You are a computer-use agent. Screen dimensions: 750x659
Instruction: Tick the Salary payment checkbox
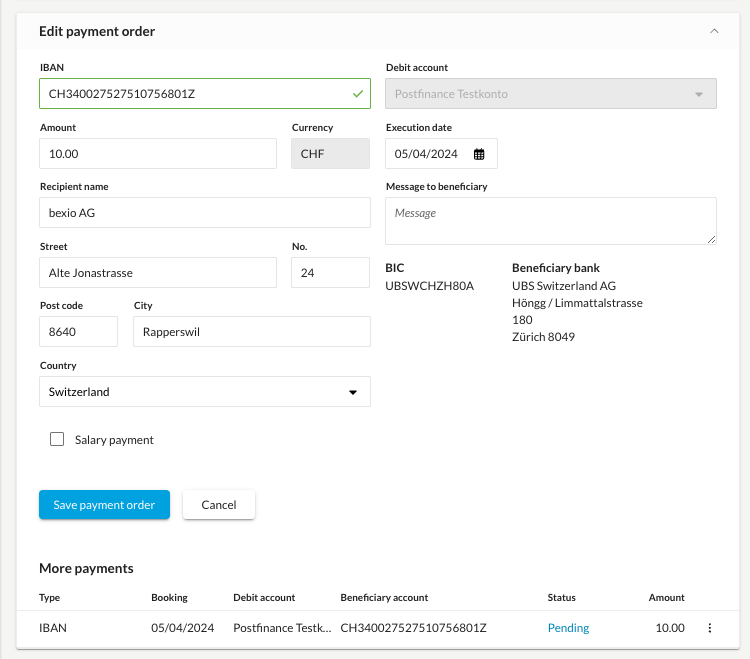pos(57,439)
